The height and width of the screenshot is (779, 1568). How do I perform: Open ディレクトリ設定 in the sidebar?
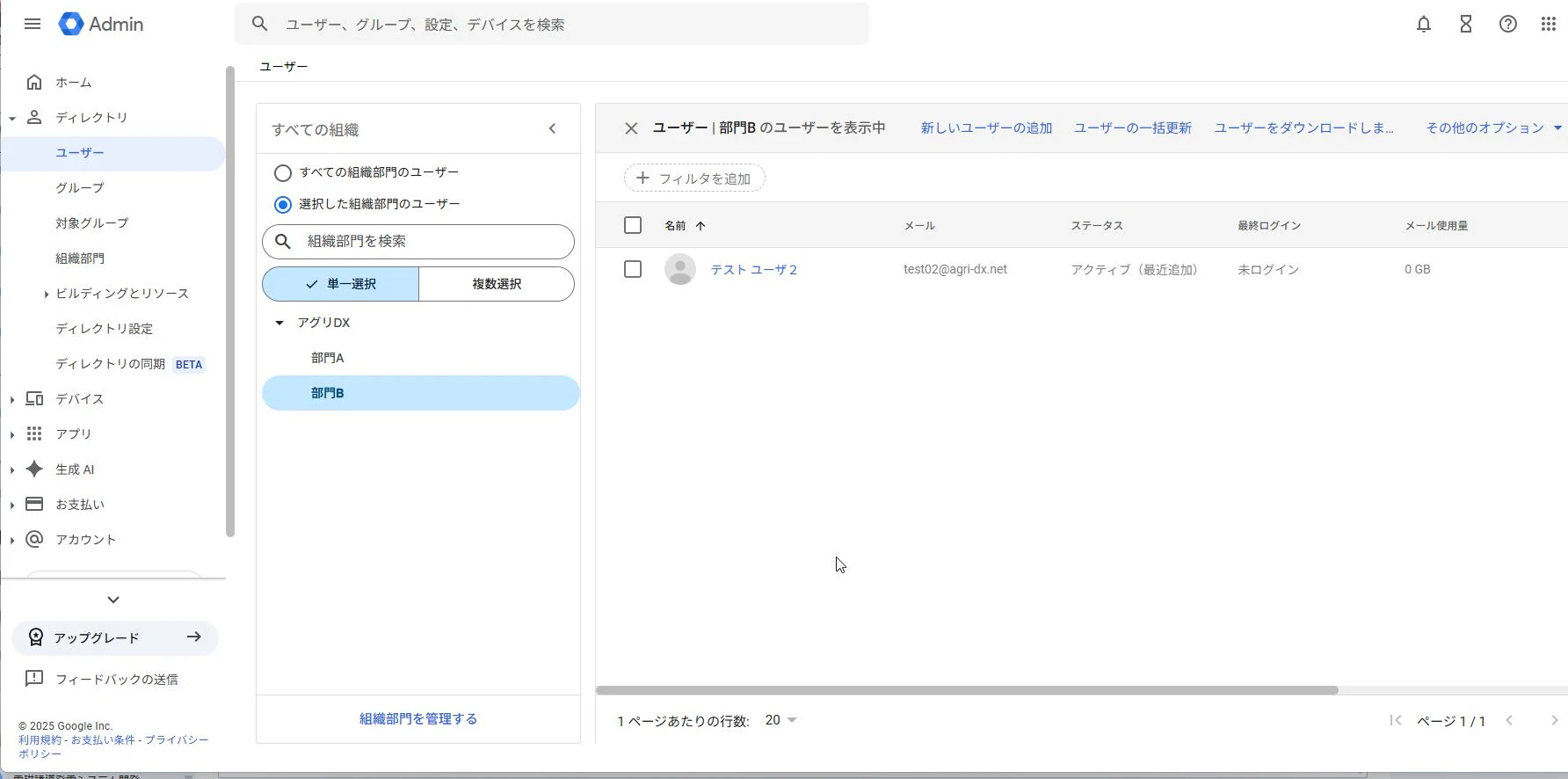point(104,328)
